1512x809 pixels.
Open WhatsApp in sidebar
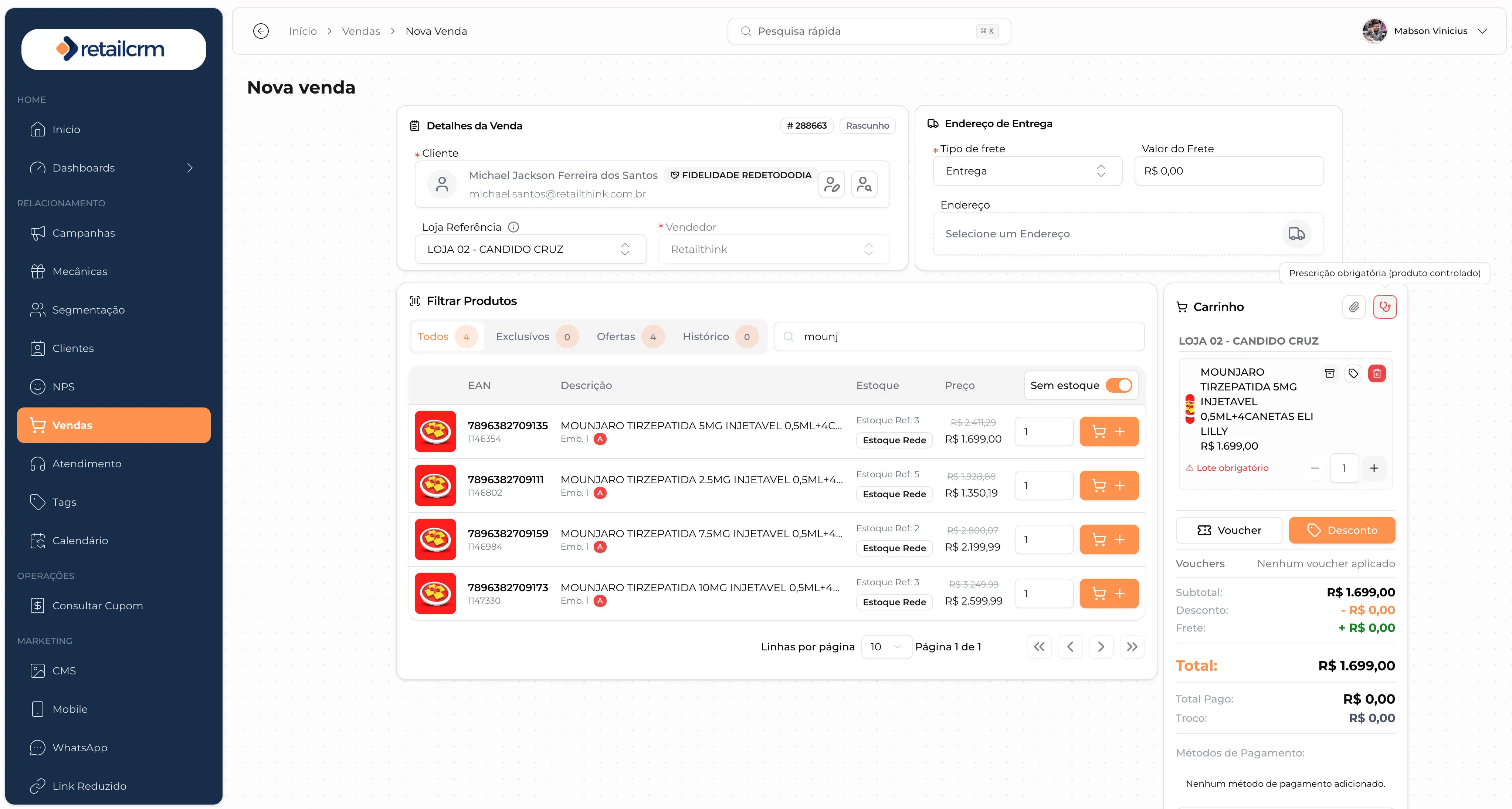pyautogui.click(x=114, y=747)
